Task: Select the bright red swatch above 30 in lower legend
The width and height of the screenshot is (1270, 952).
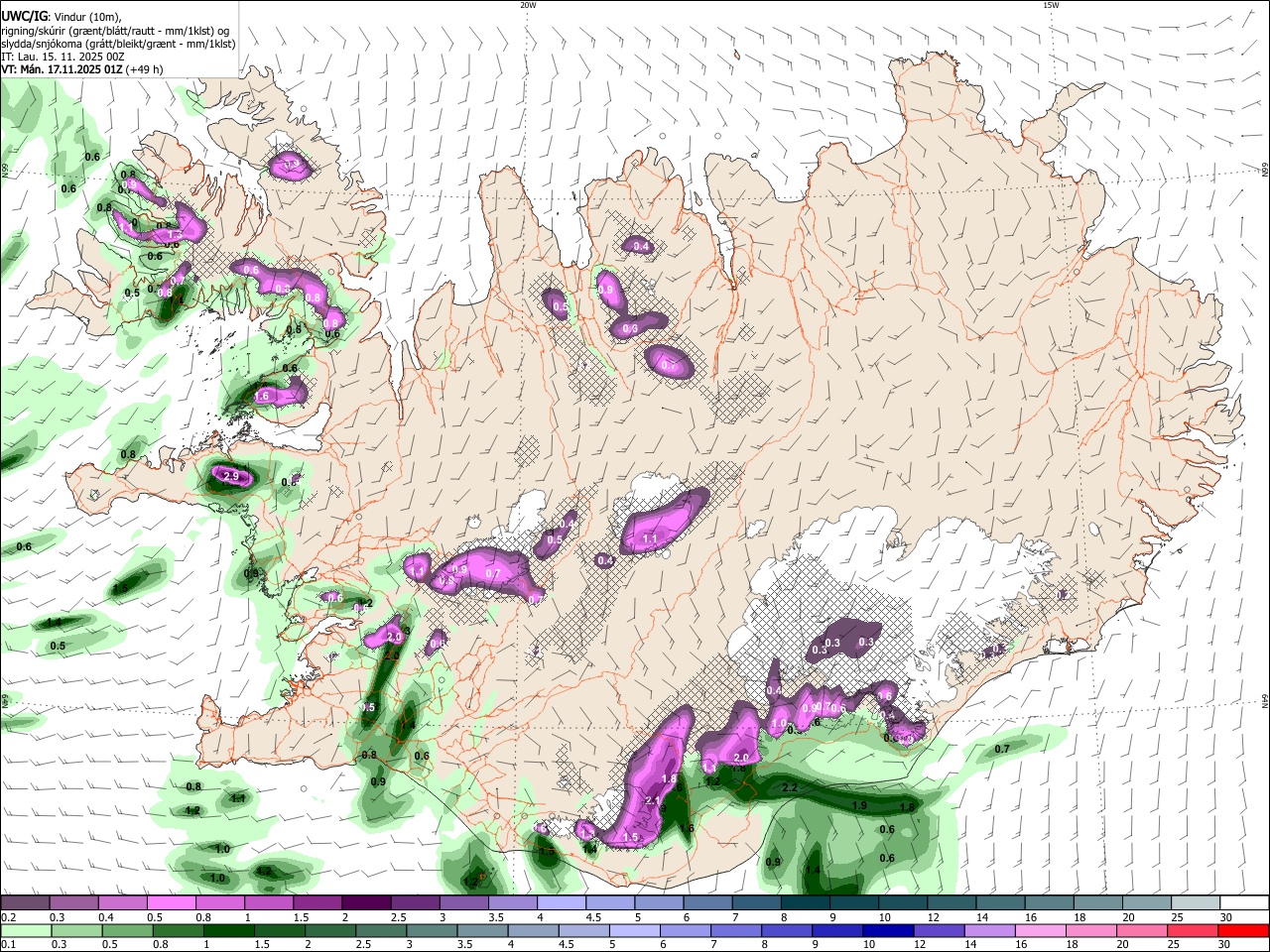Action: pyautogui.click(x=1244, y=930)
